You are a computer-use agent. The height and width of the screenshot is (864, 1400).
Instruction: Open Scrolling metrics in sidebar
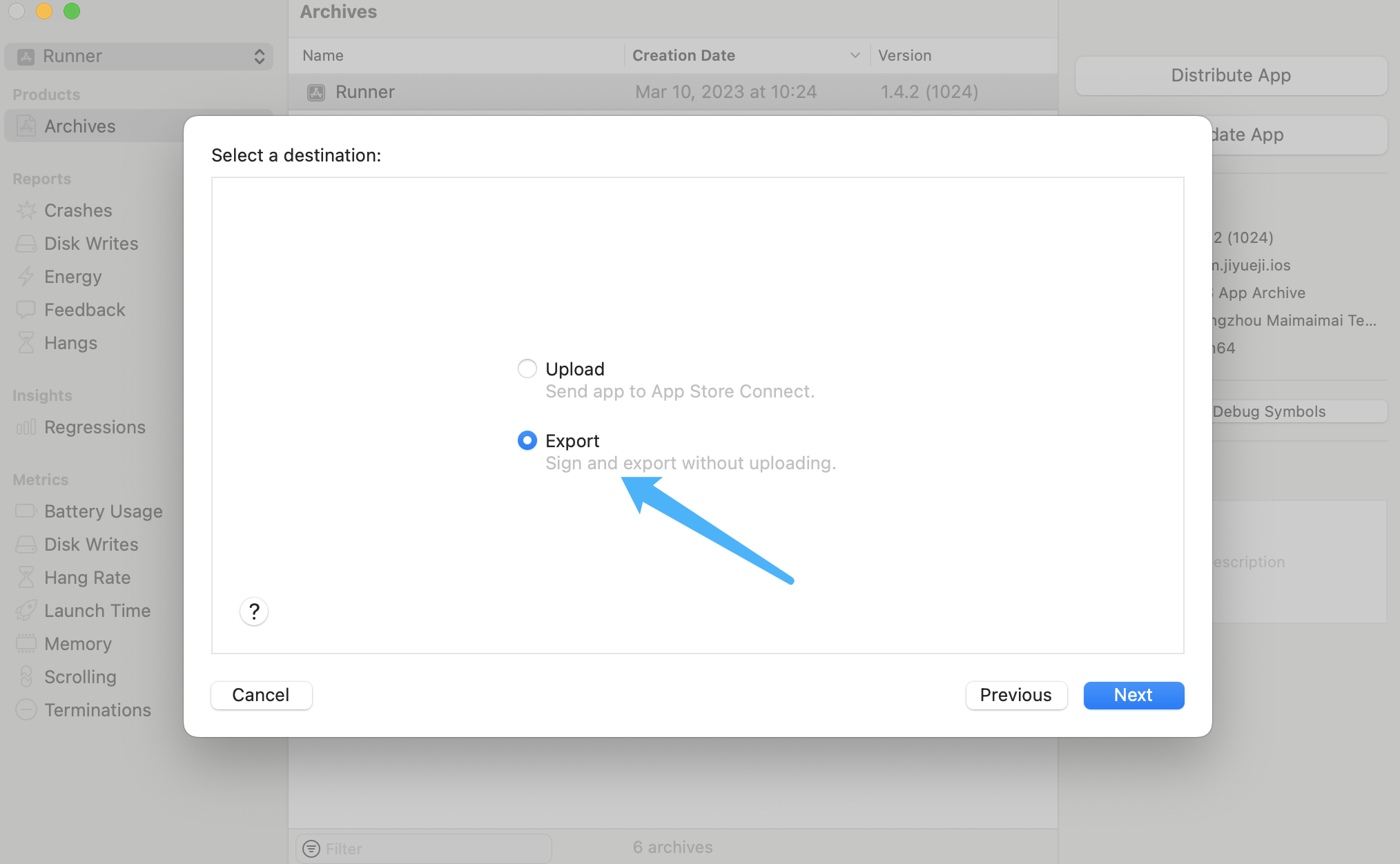pos(80,677)
